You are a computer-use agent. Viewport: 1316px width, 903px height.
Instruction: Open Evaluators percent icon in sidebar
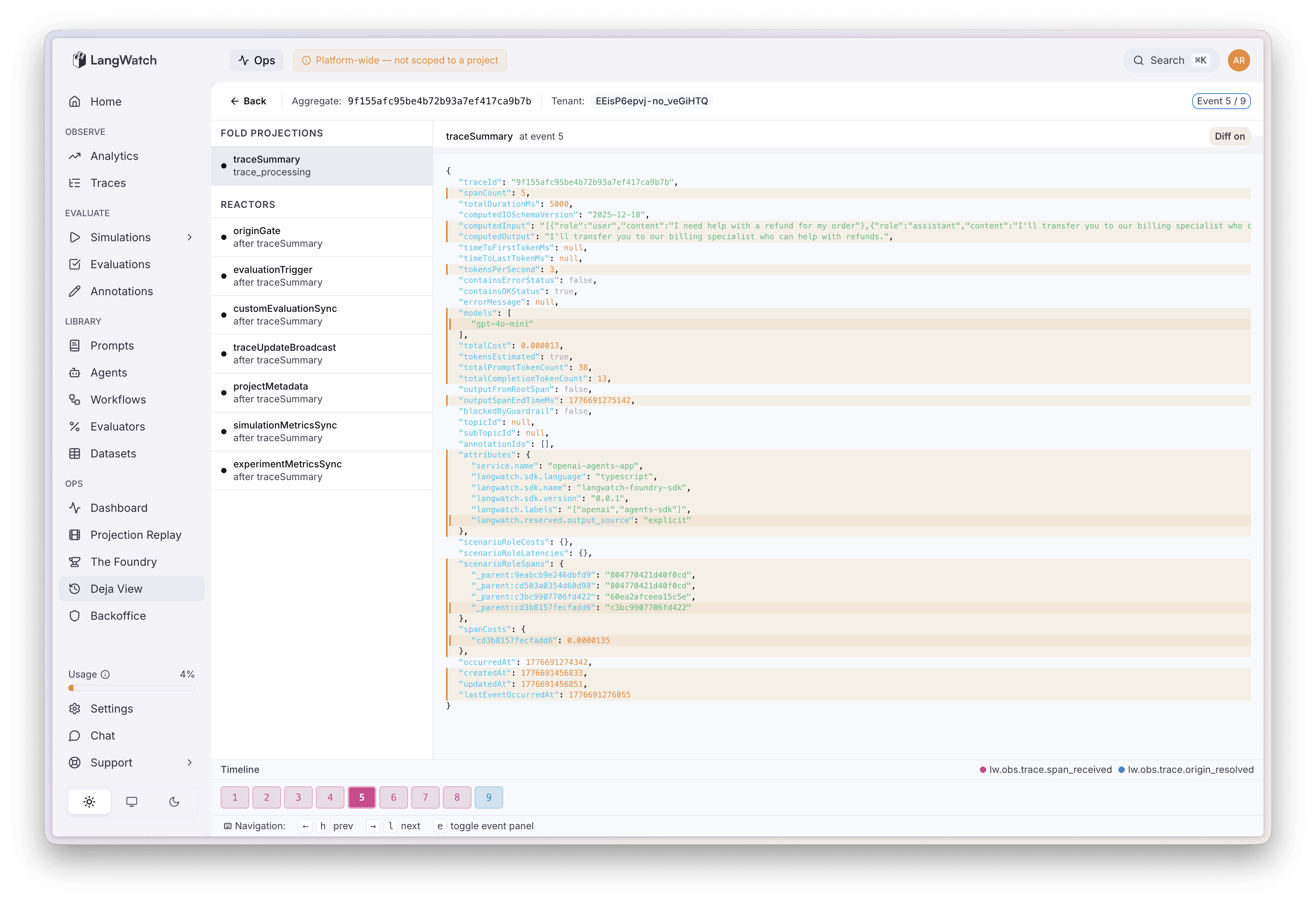coord(74,427)
